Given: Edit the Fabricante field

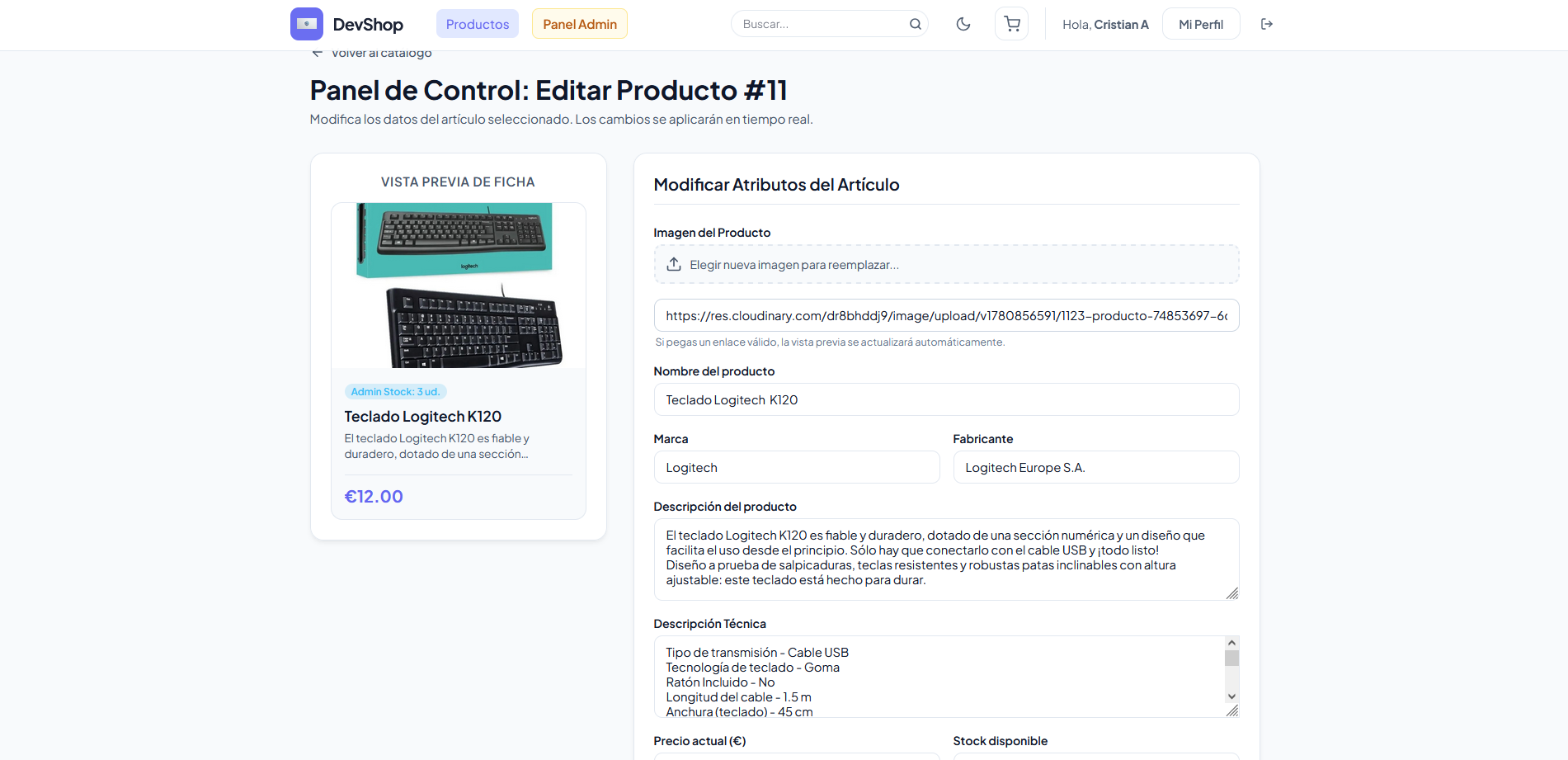Looking at the screenshot, I should tap(1096, 467).
